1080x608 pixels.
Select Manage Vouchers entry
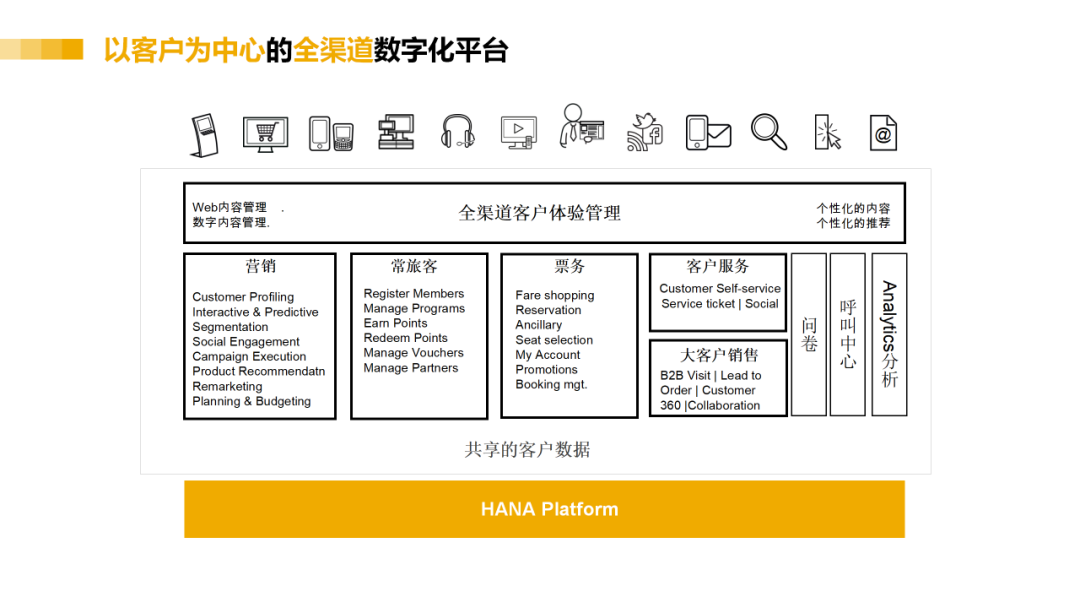(x=414, y=353)
